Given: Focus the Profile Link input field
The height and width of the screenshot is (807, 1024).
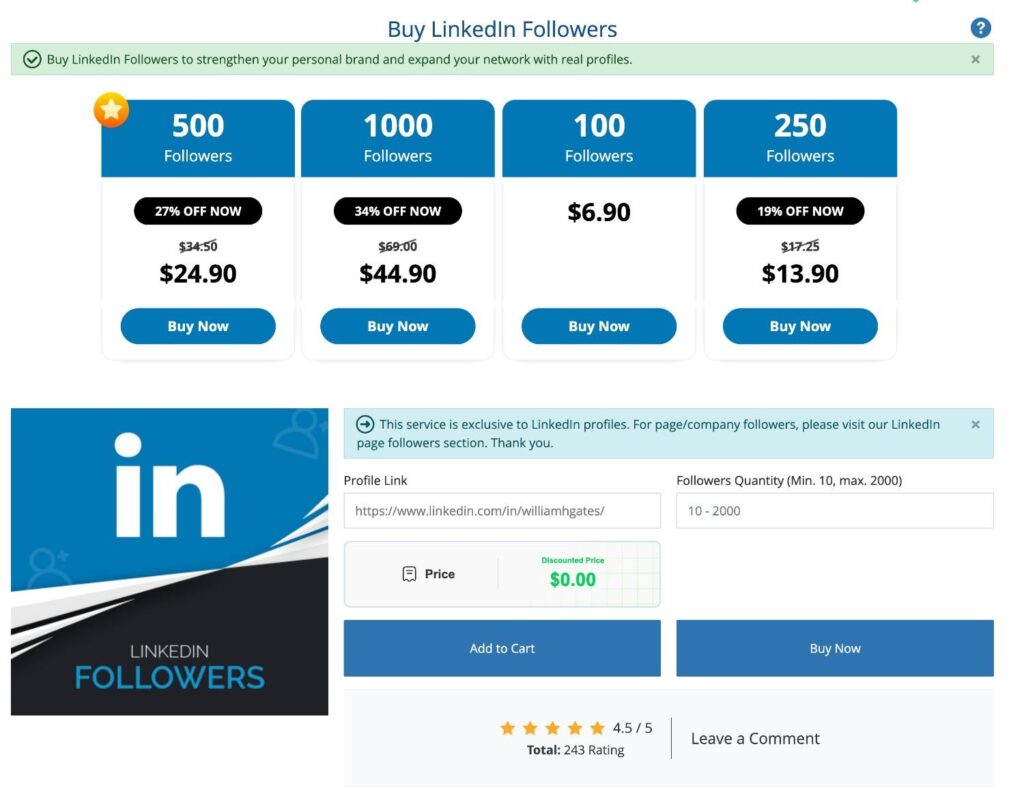Looking at the screenshot, I should coord(502,510).
